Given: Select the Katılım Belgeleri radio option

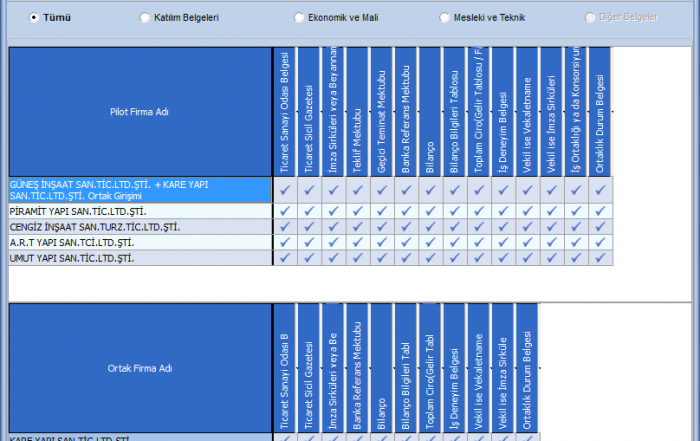Looking at the screenshot, I should click(x=145, y=17).
